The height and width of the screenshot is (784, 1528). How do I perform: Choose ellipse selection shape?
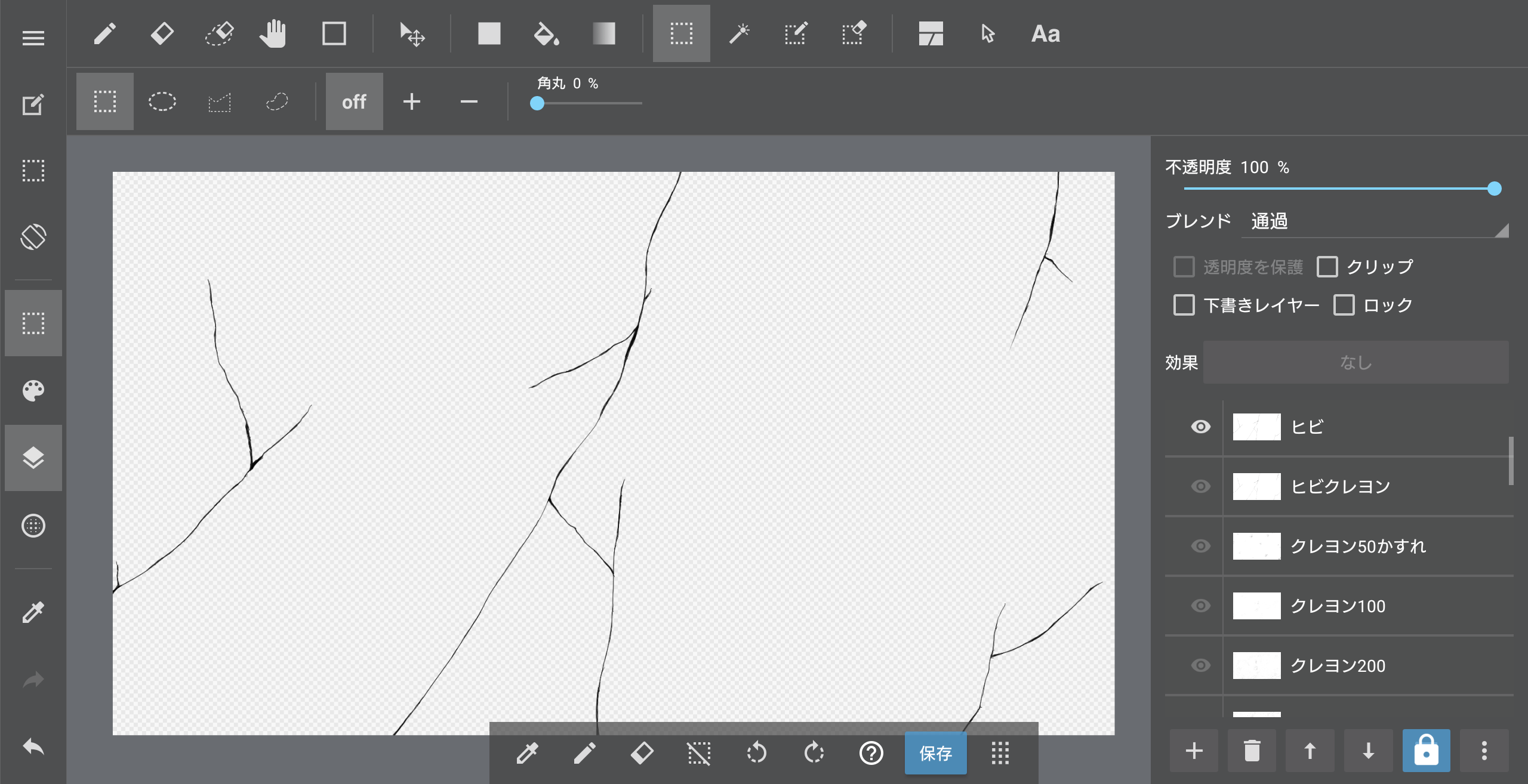[x=162, y=102]
